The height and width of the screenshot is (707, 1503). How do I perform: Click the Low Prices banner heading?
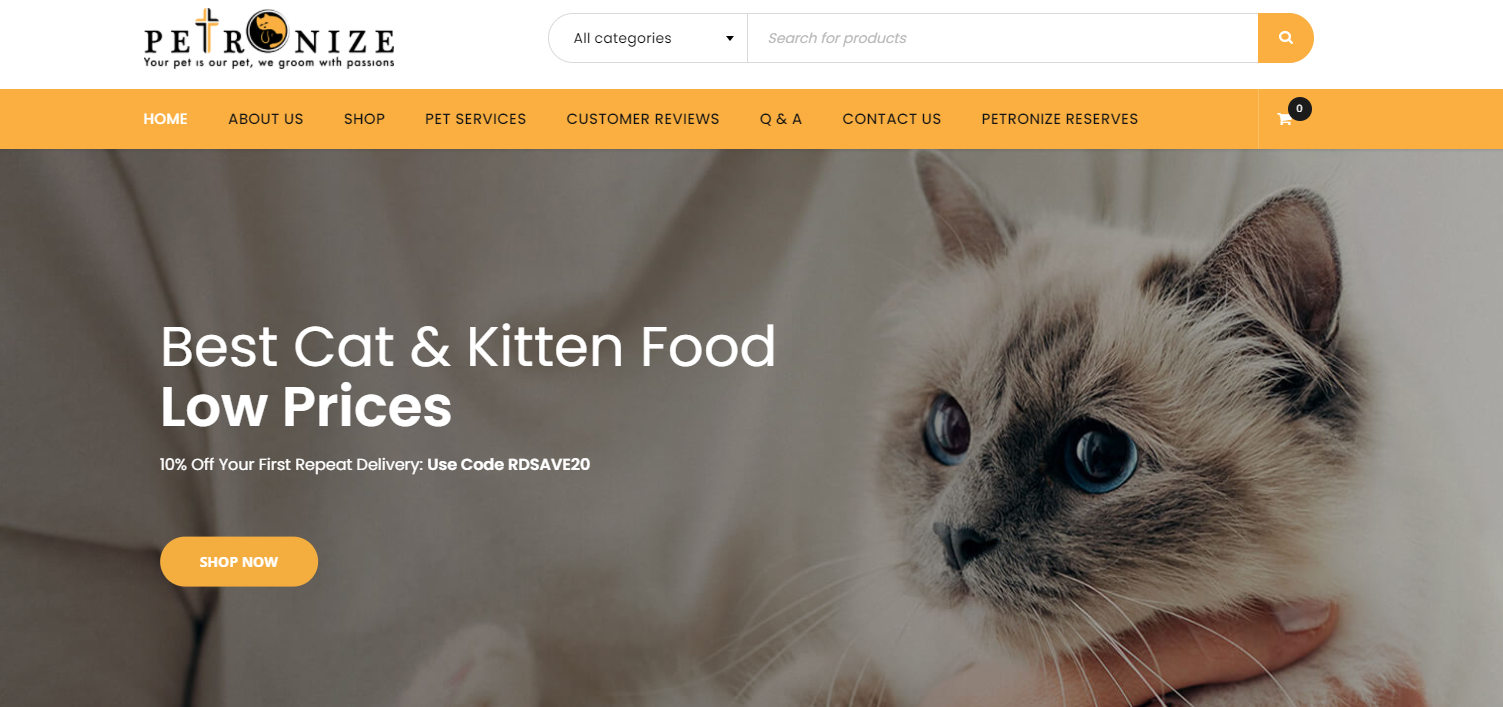(x=306, y=407)
